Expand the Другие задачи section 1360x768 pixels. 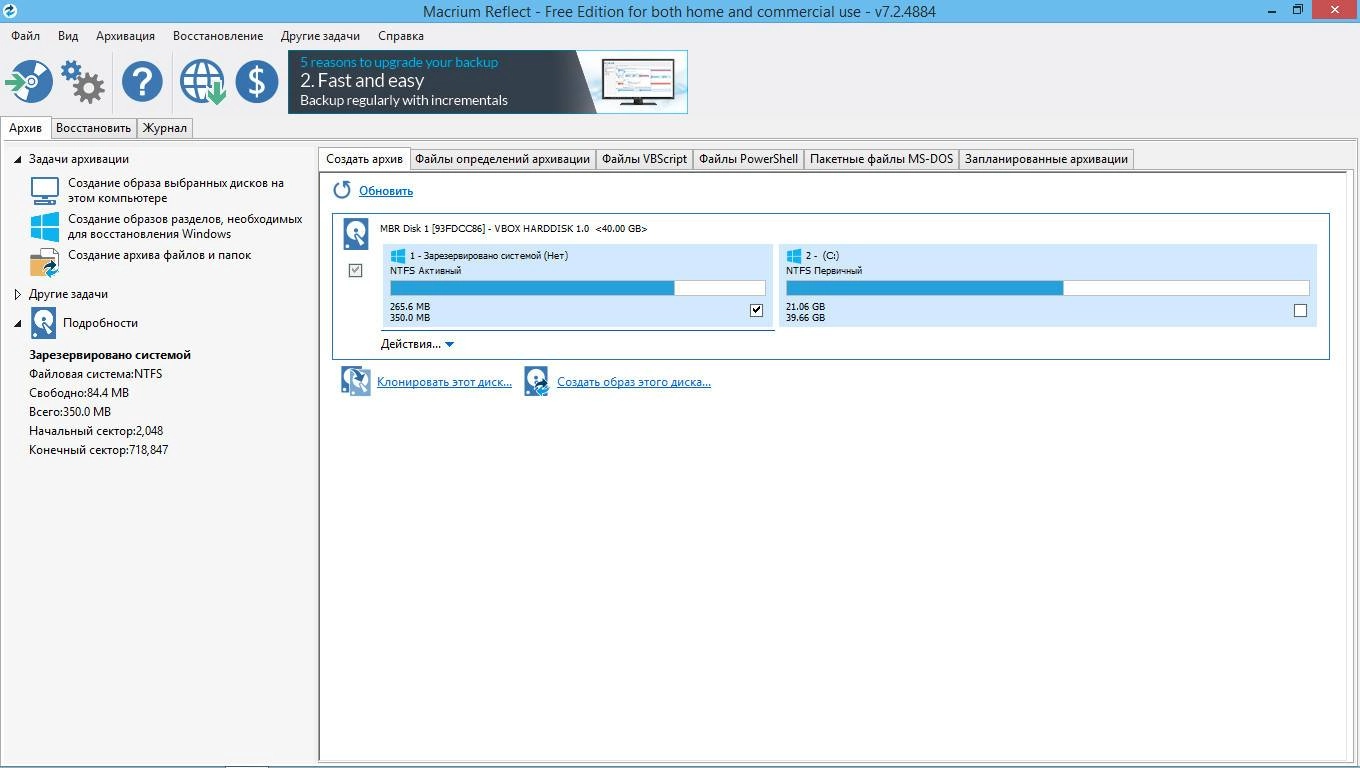pyautogui.click(x=17, y=294)
